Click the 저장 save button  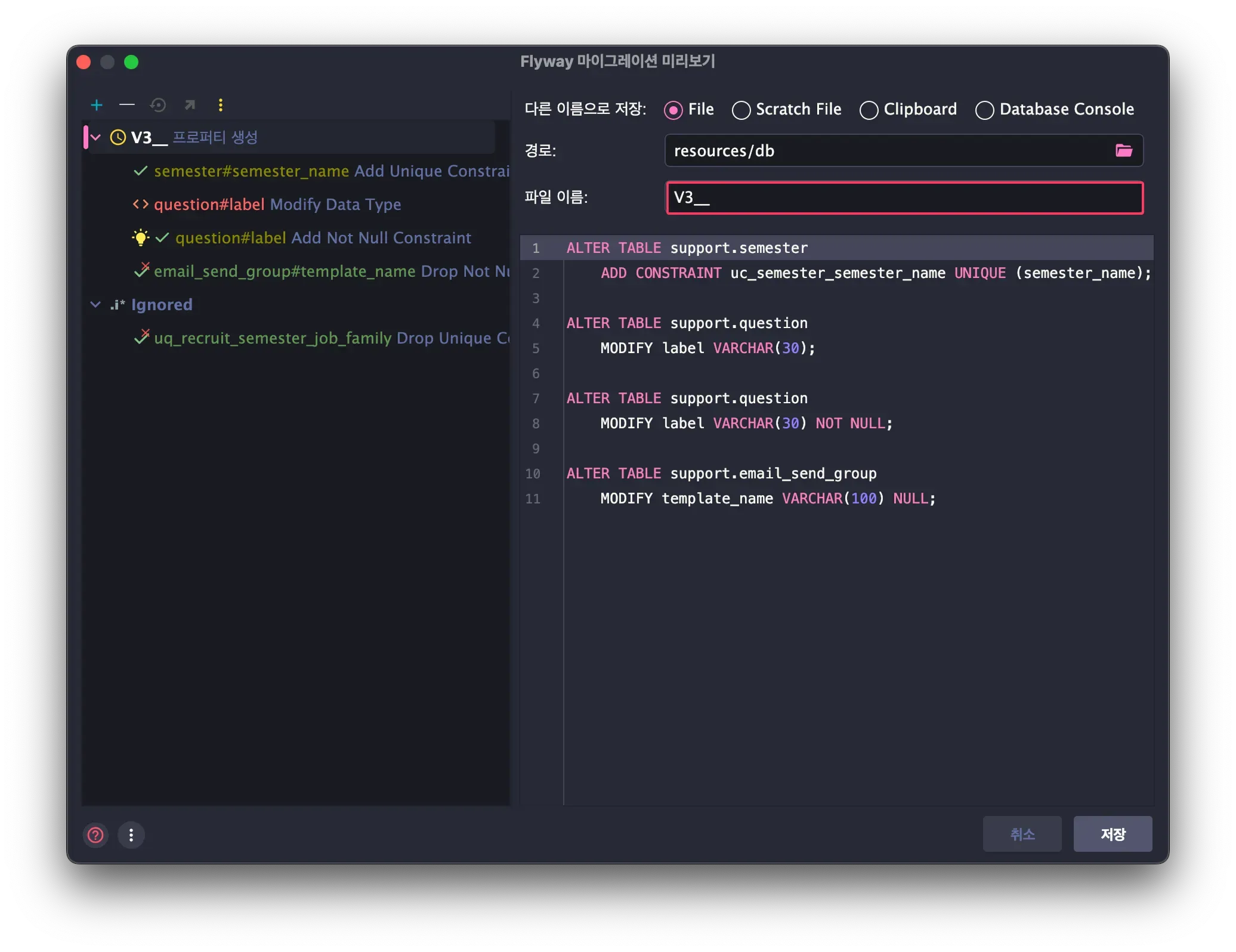click(1113, 834)
